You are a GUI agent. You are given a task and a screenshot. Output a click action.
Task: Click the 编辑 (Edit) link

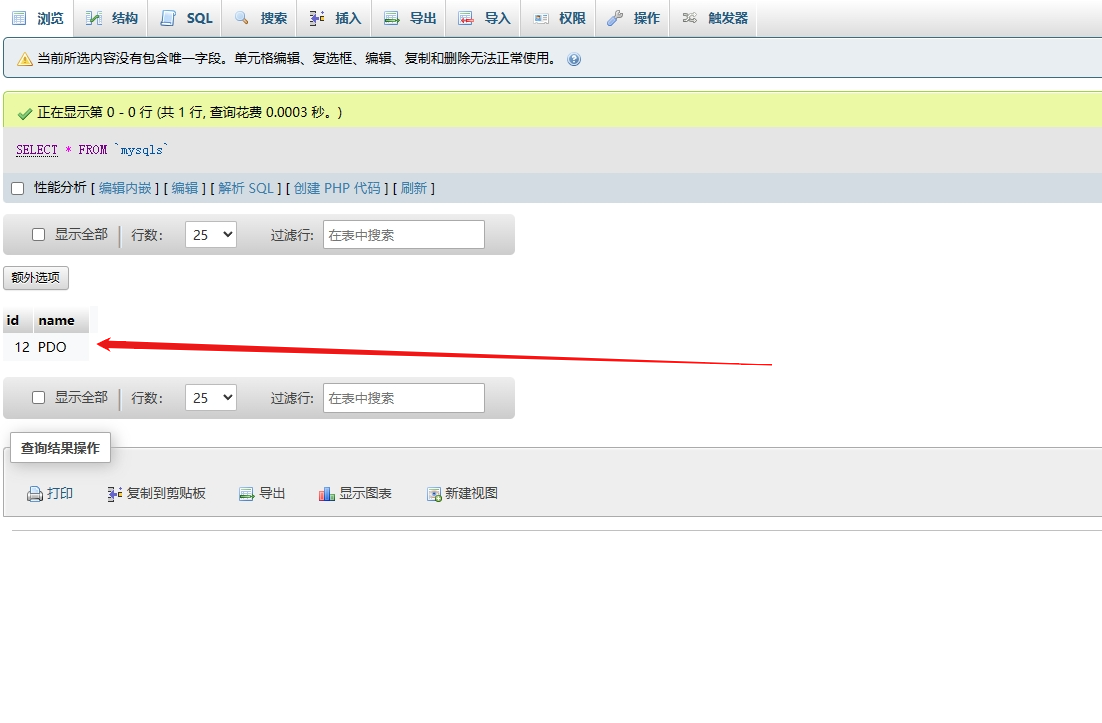coord(185,187)
